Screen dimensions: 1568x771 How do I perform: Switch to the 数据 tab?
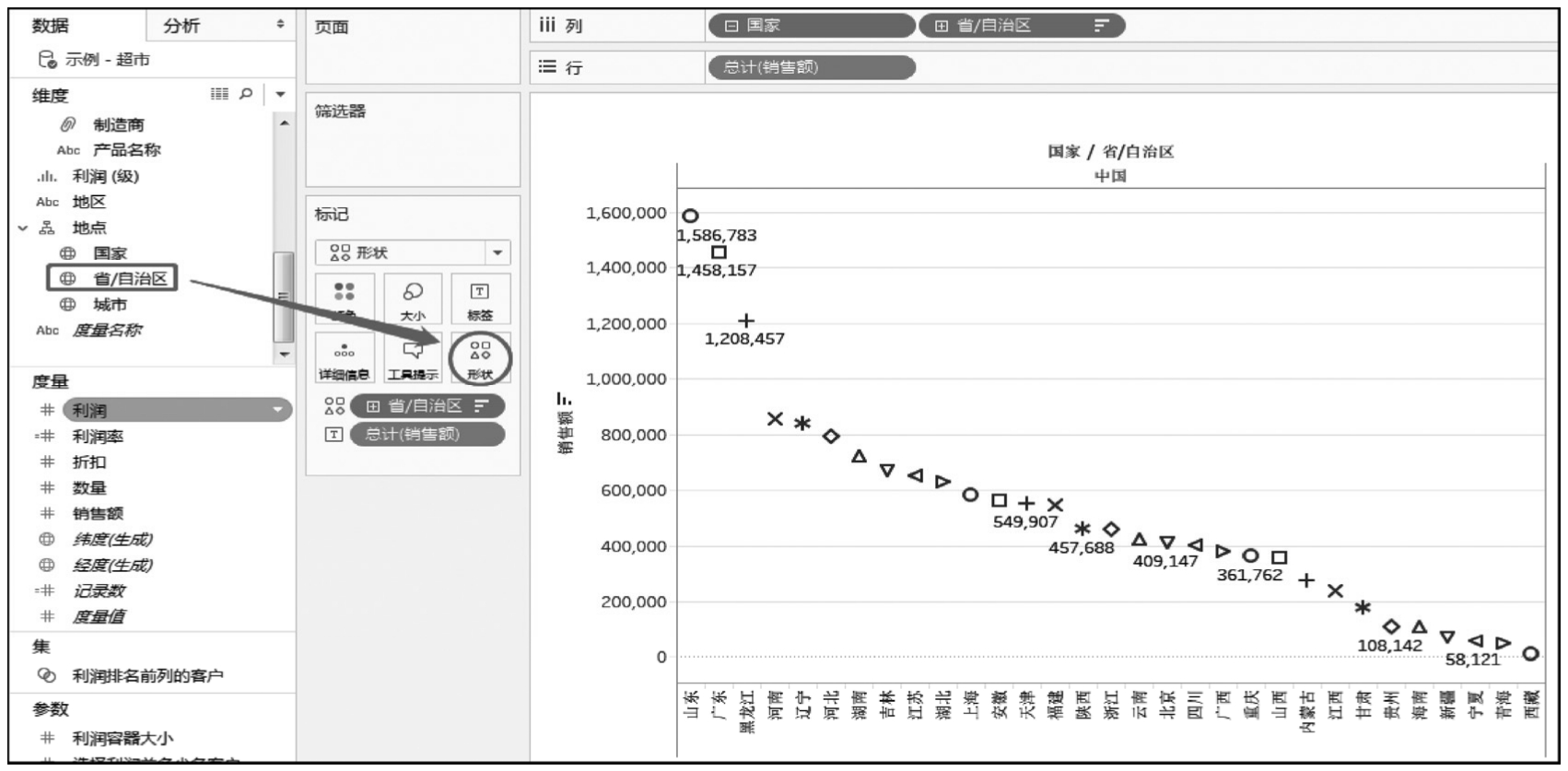pos(51,26)
